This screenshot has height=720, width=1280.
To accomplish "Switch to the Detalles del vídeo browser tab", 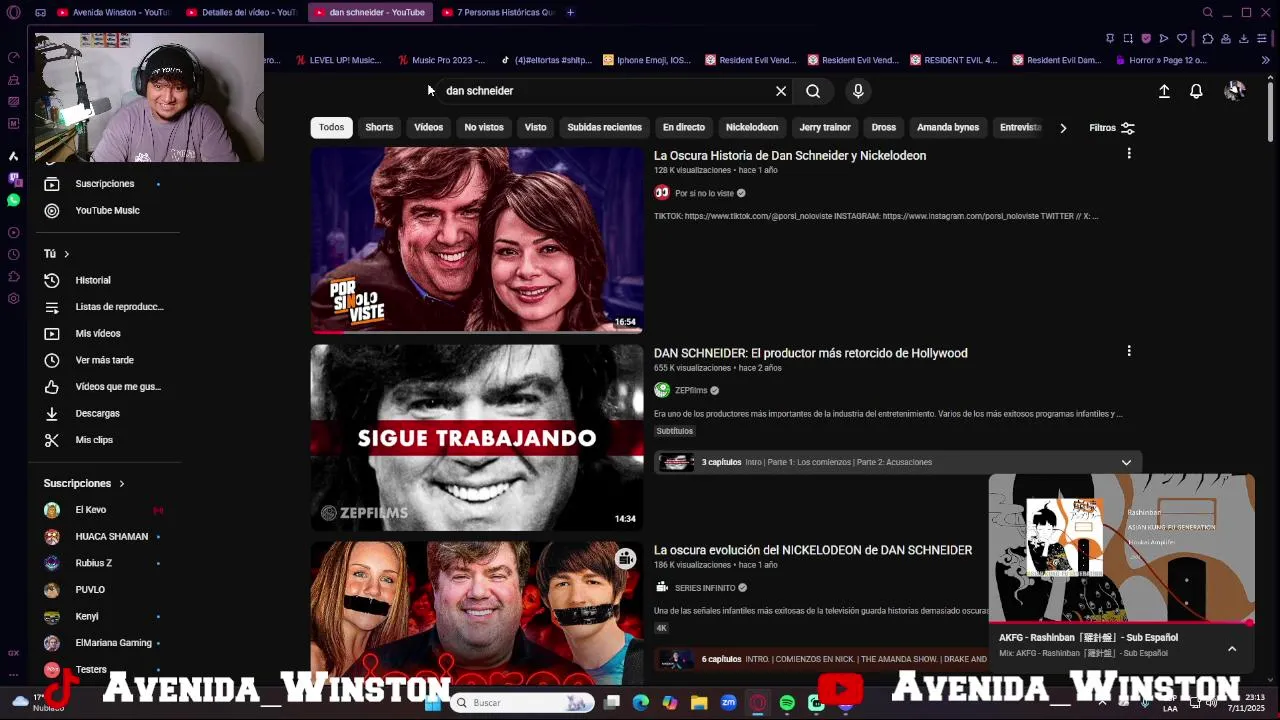I will pos(241,12).
